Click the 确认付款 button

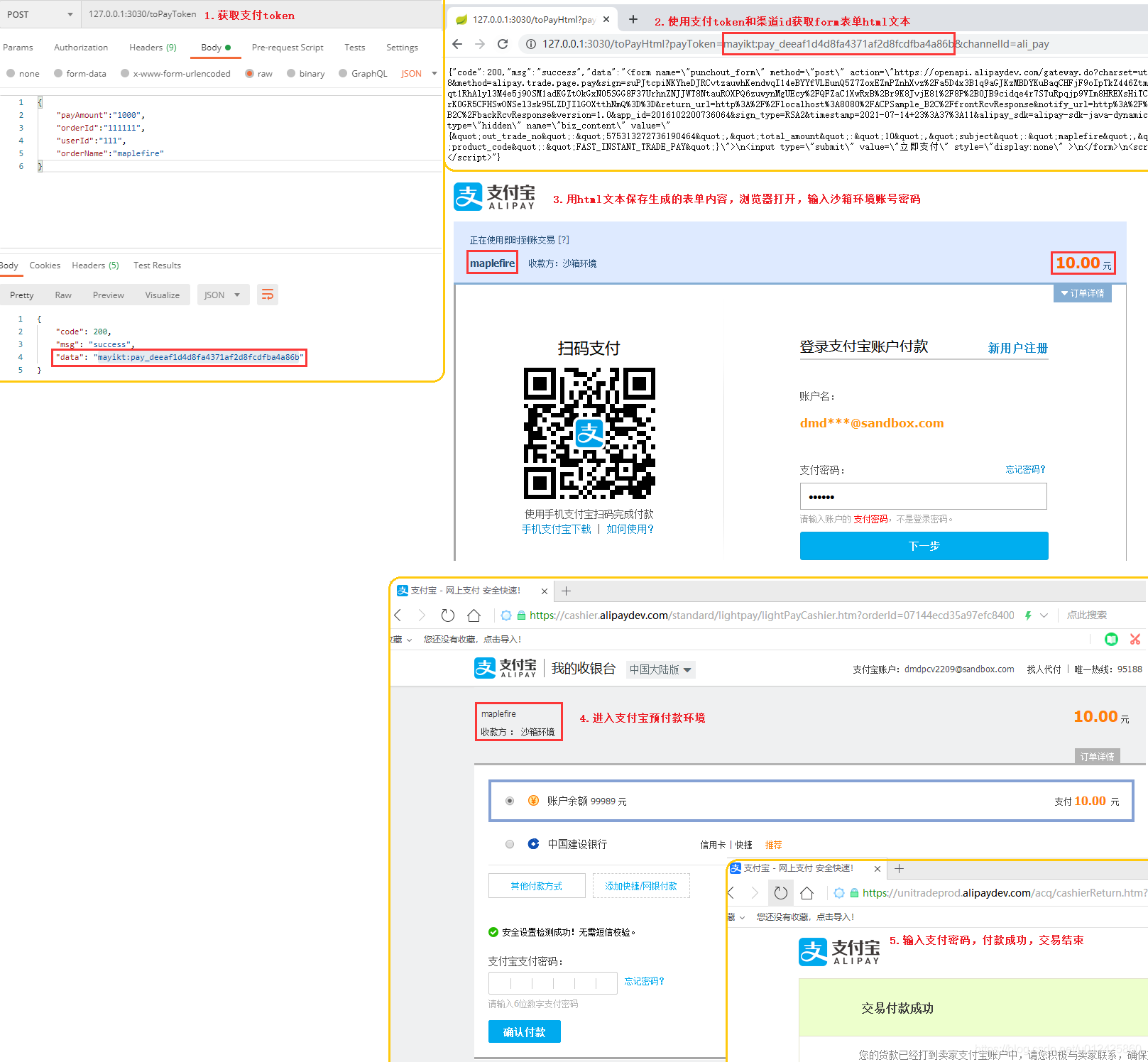click(x=525, y=1032)
